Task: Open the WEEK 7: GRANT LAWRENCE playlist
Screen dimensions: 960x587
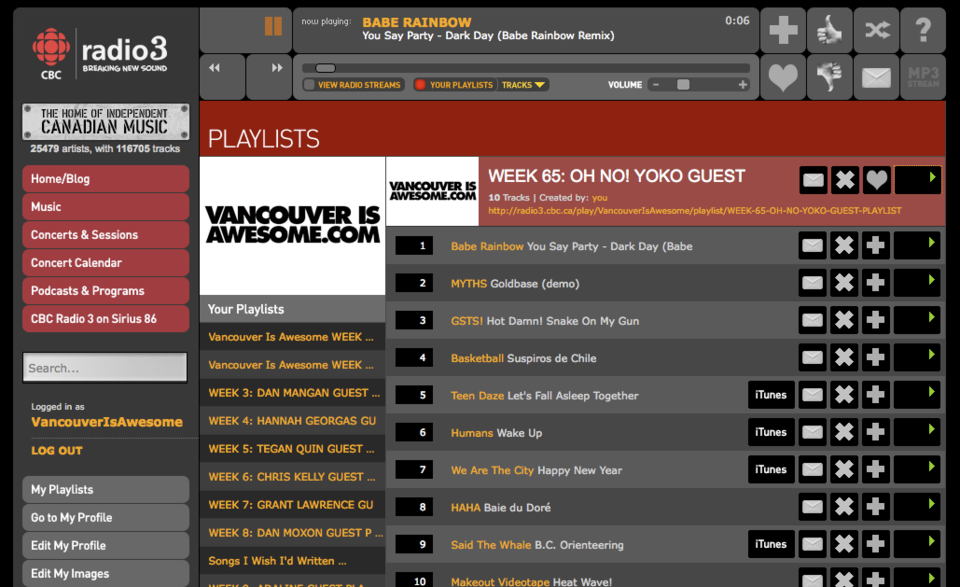Action: point(293,505)
